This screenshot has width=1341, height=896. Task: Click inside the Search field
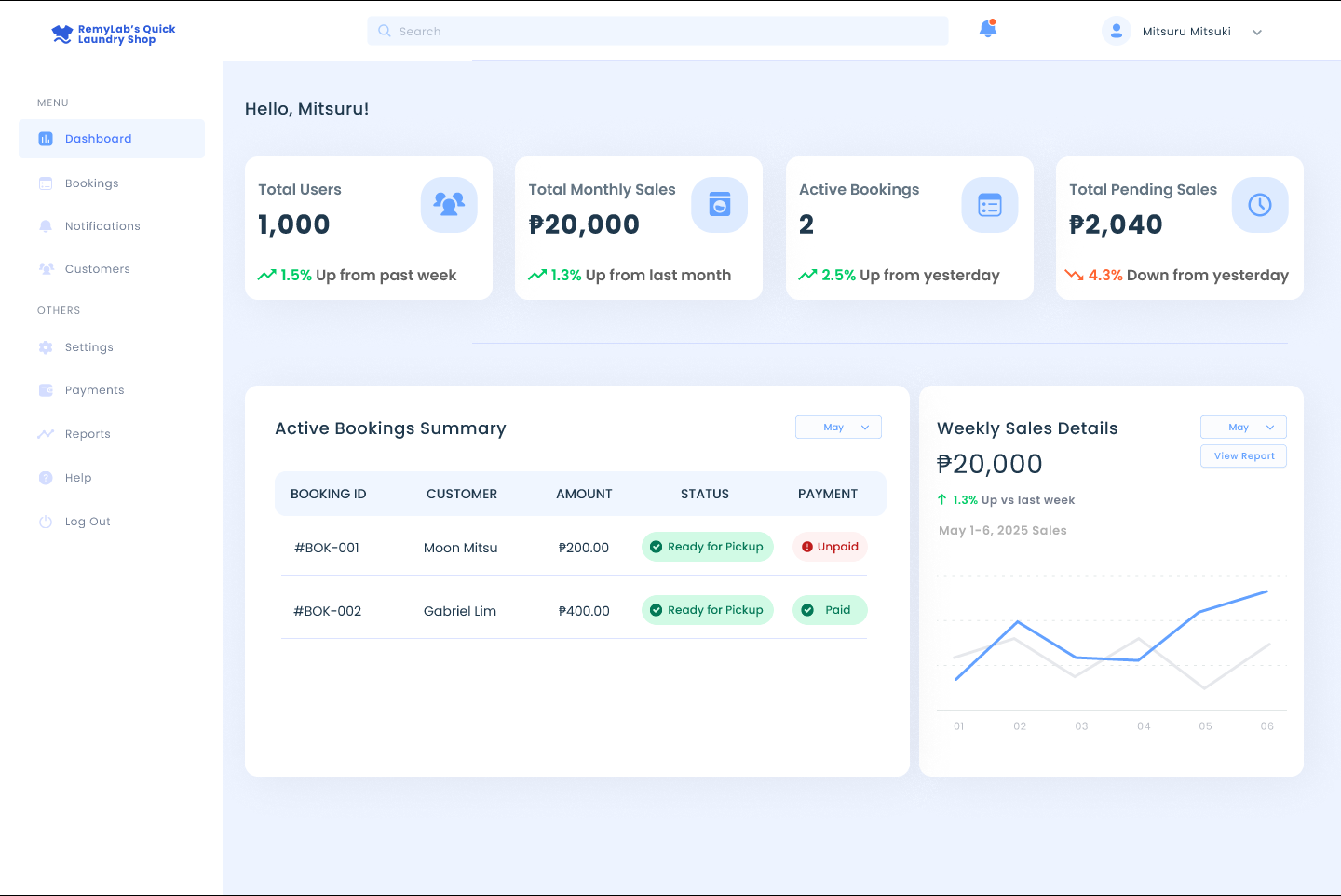[657, 31]
